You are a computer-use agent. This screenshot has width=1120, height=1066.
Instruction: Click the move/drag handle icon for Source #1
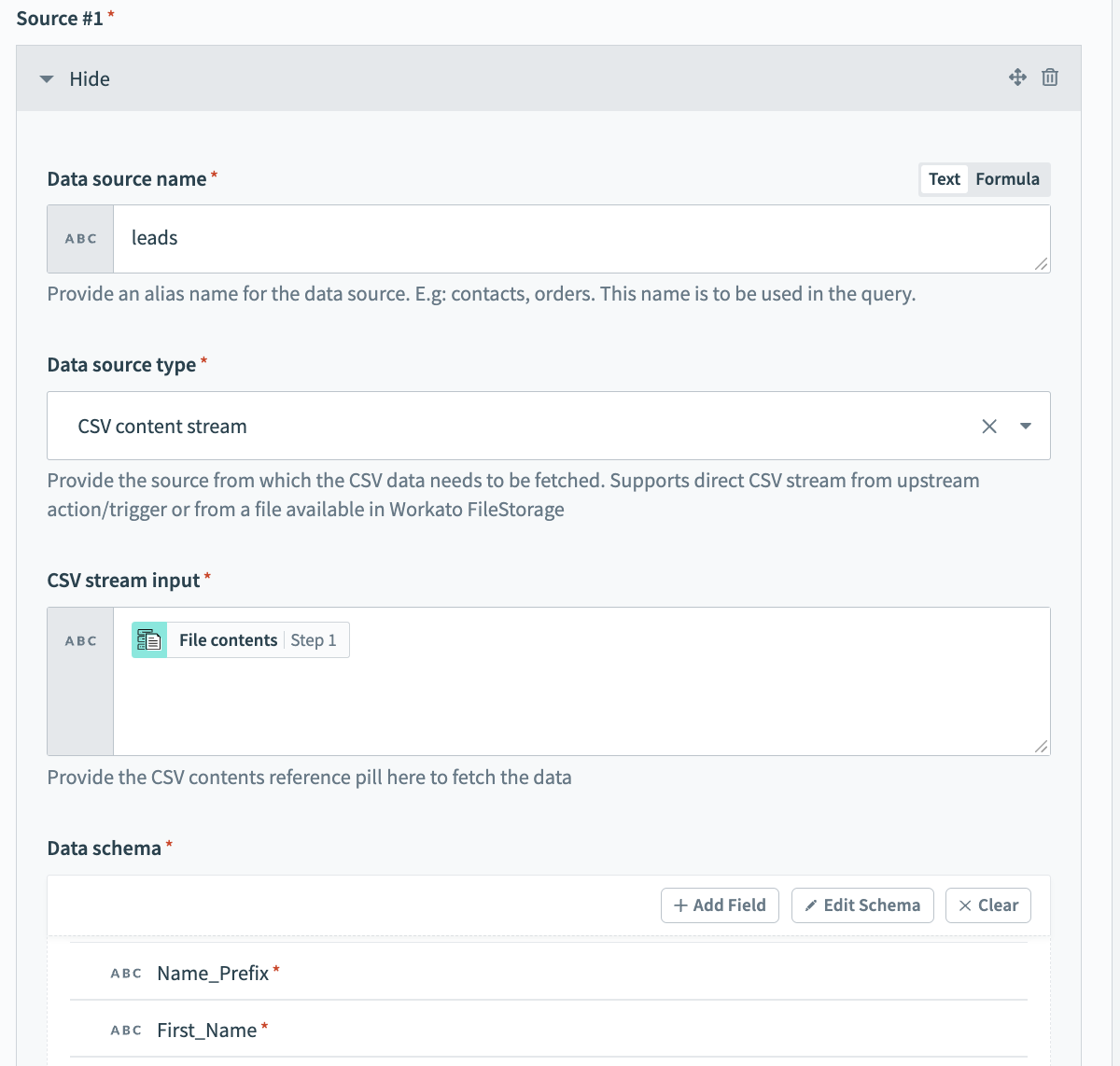[1017, 77]
